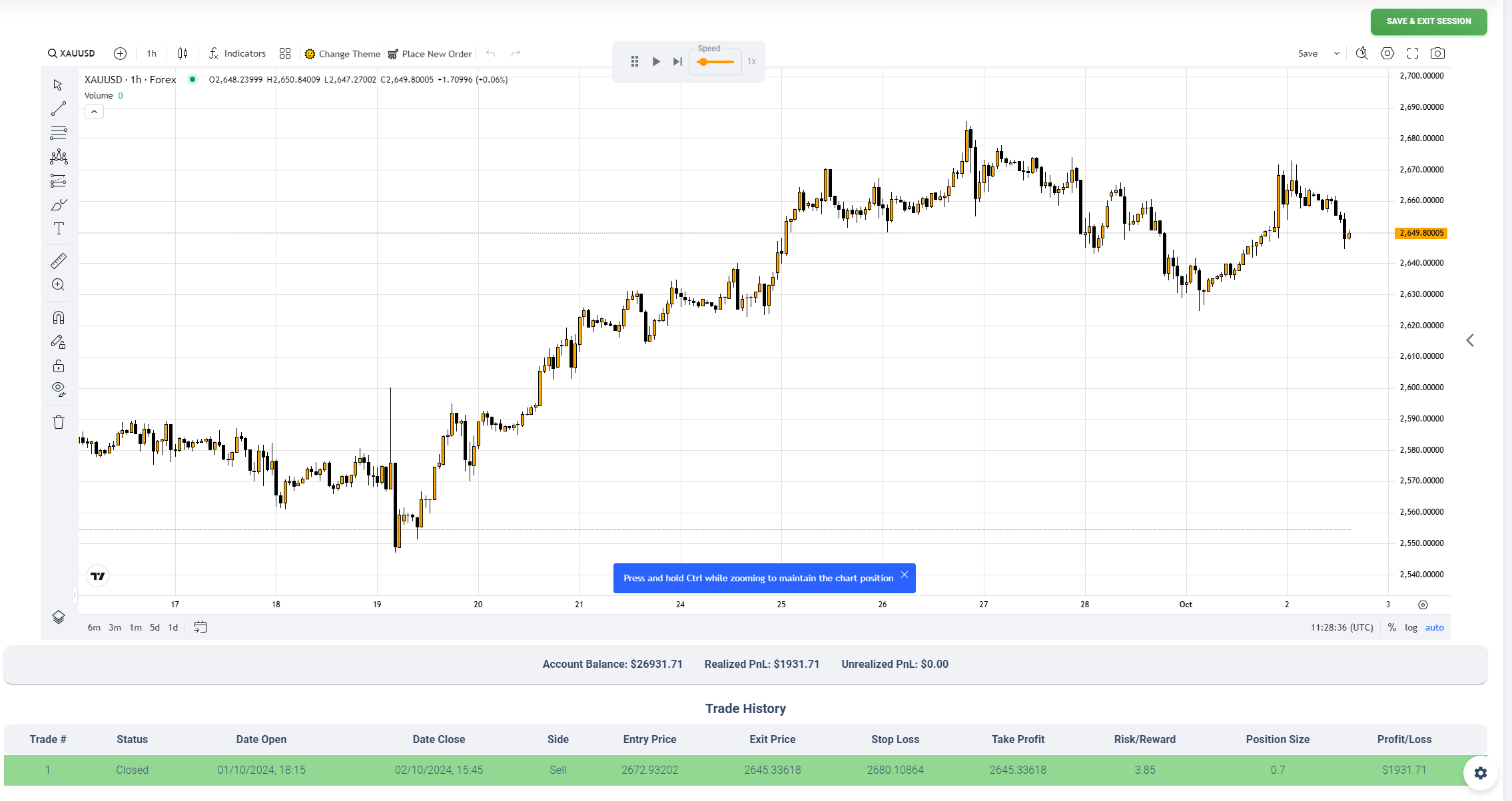Viewport: 1512px width, 801px height.
Task: Enter fullscreen mode
Action: (1412, 53)
